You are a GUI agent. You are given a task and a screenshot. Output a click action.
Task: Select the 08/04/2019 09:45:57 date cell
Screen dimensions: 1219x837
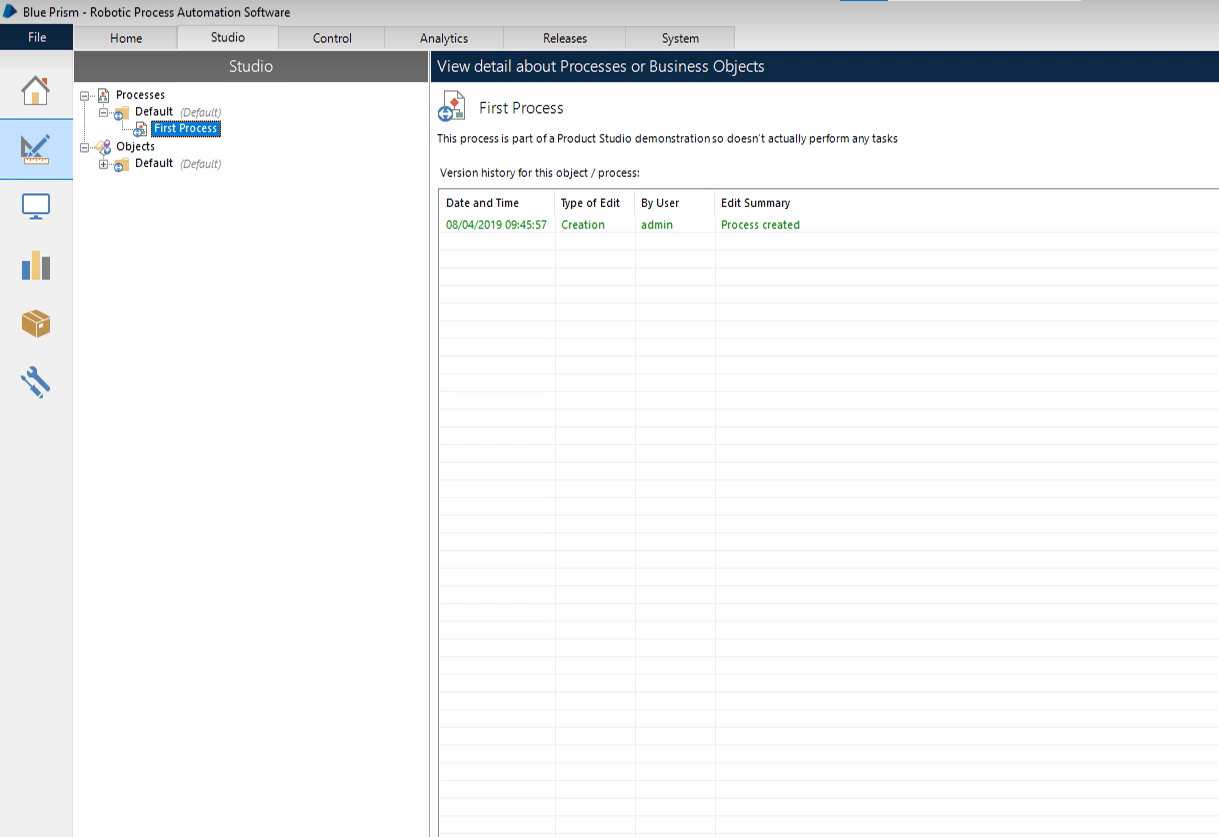tap(496, 225)
